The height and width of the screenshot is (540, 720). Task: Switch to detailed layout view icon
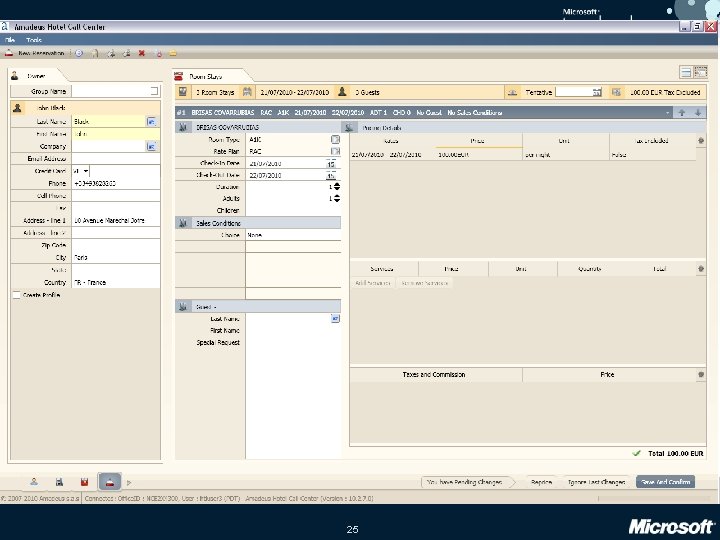tap(701, 72)
